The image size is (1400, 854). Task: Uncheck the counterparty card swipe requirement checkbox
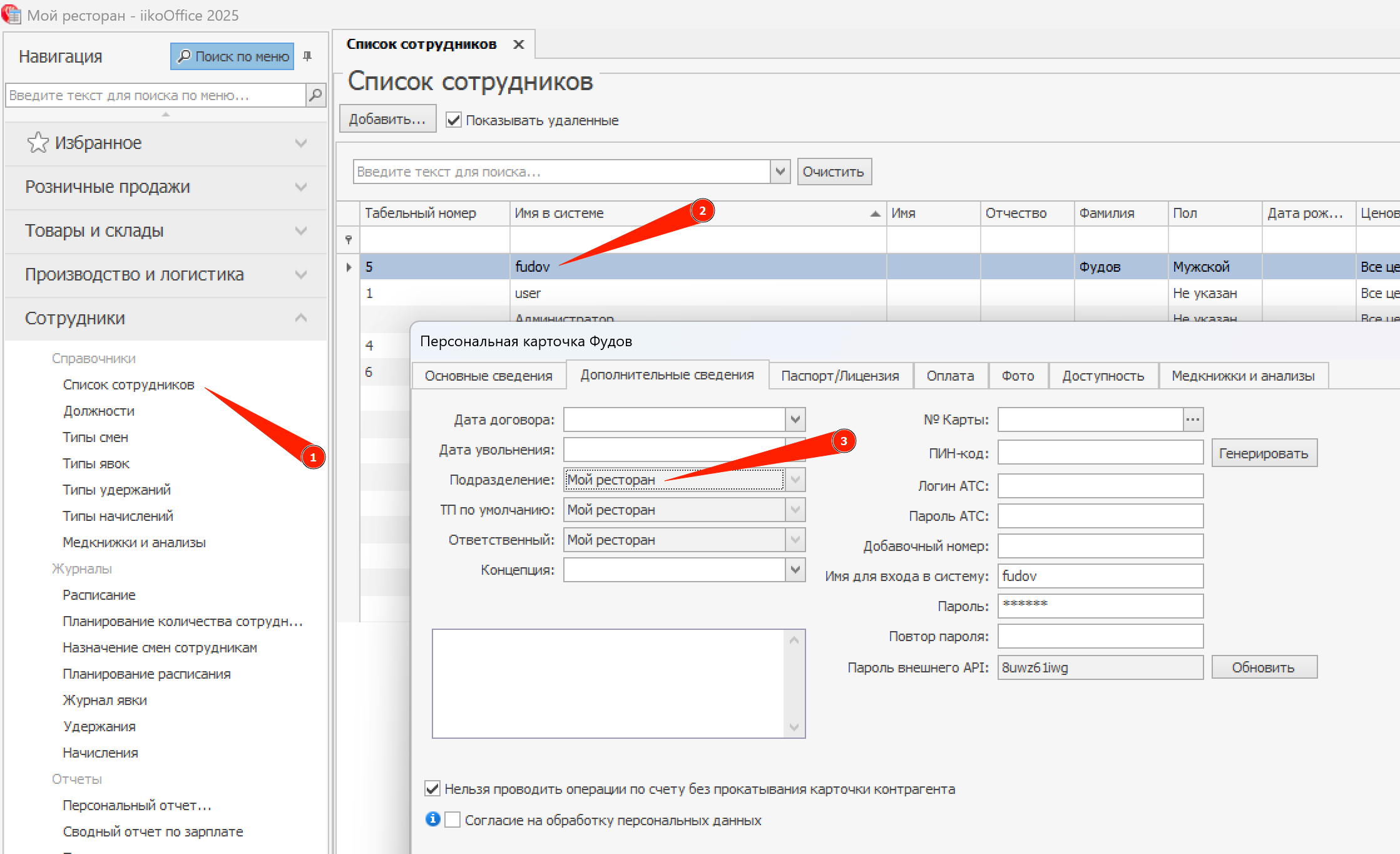[432, 788]
